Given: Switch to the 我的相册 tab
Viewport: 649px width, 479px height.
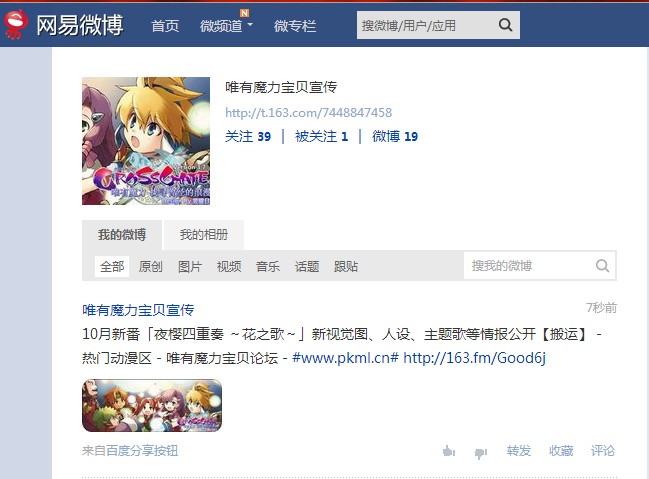Looking at the screenshot, I should pos(204,235).
